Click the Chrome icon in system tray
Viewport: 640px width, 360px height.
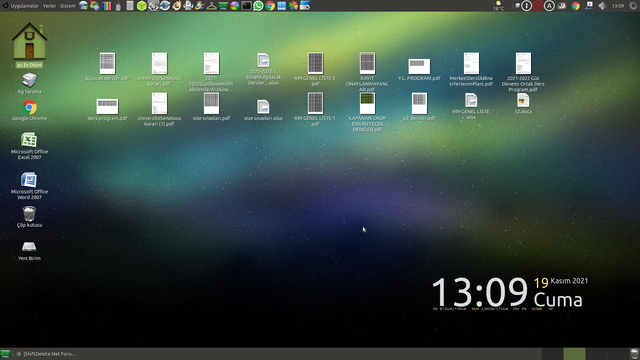pyautogui.click(x=576, y=6)
